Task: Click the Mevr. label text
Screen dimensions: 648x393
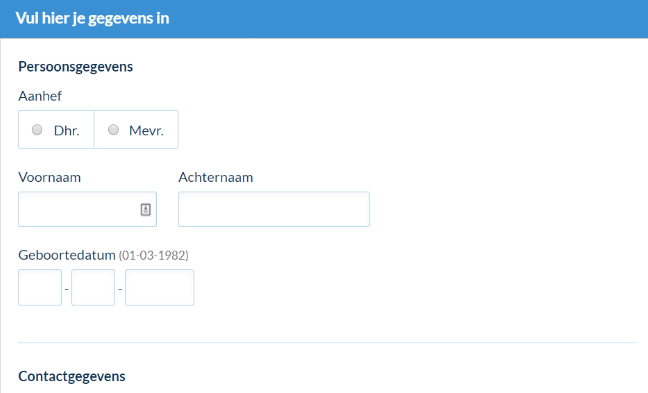Action: (x=146, y=131)
